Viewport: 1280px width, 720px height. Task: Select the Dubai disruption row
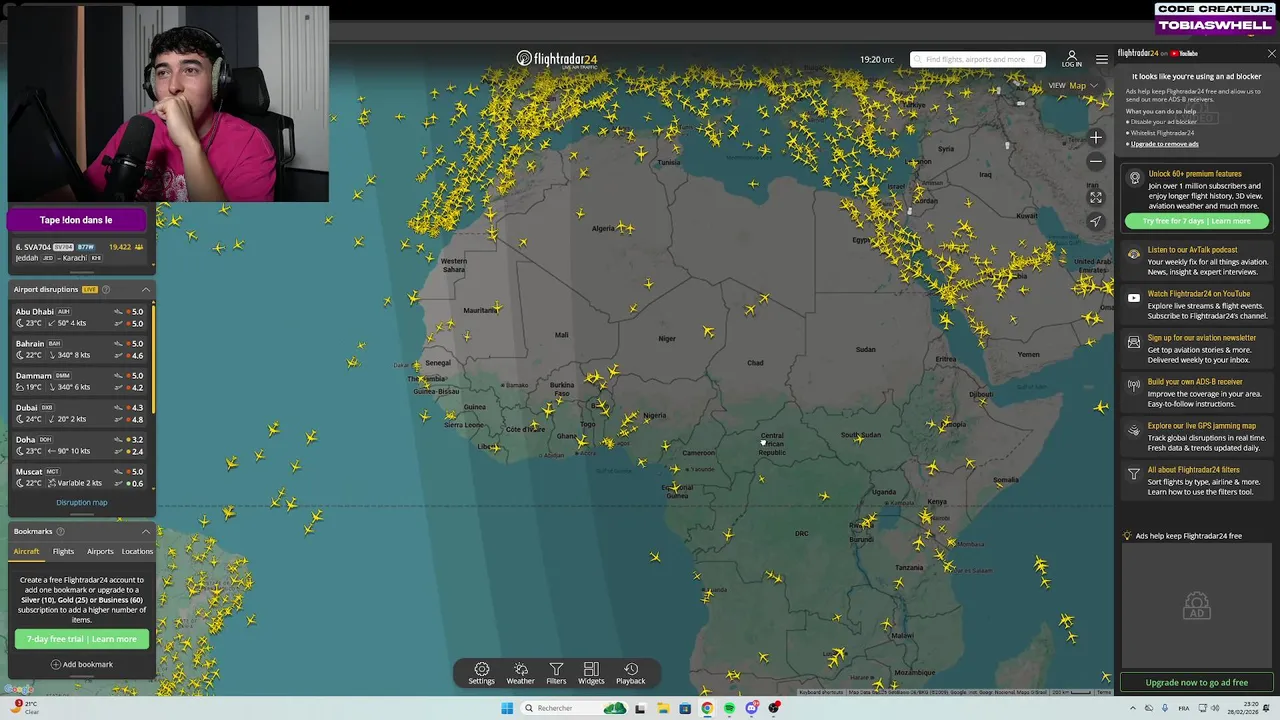tap(79, 414)
